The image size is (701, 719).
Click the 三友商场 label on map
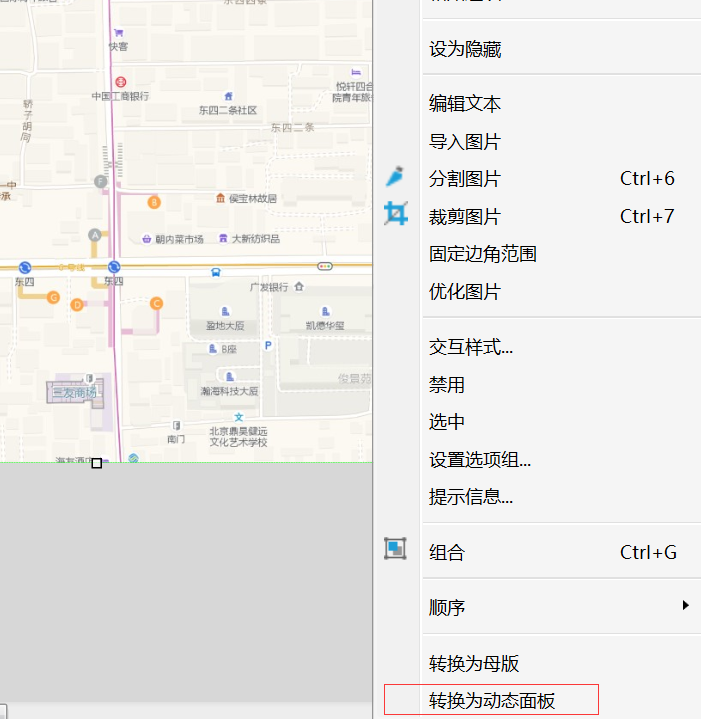coord(75,393)
